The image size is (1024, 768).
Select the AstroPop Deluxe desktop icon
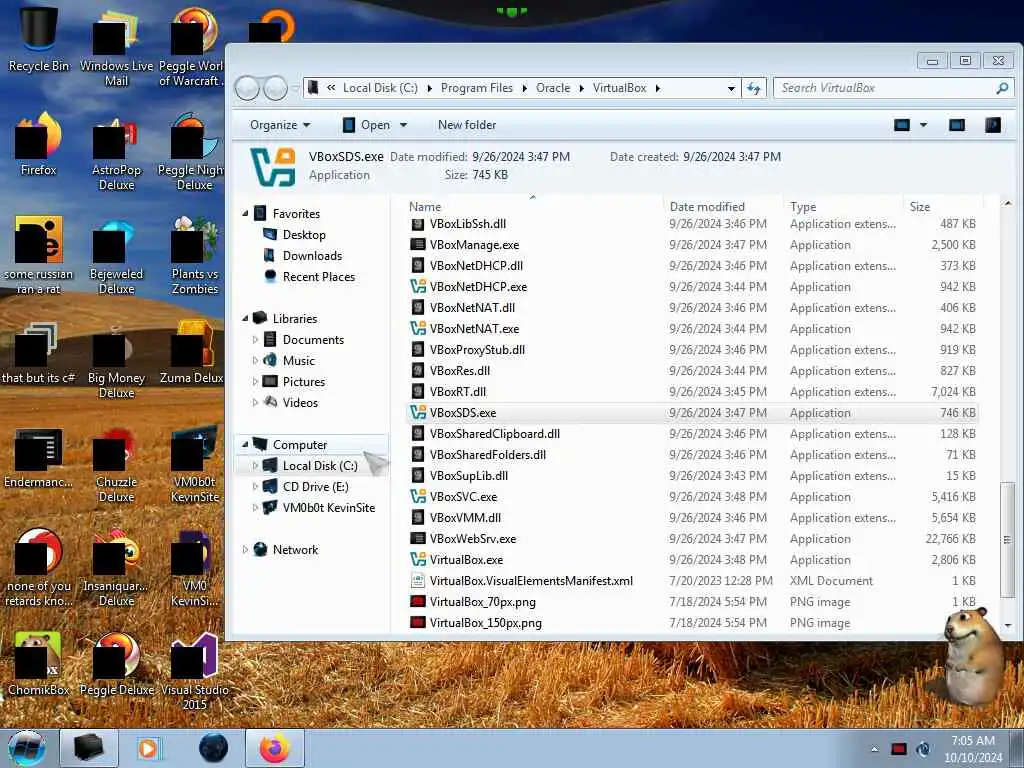[116, 152]
